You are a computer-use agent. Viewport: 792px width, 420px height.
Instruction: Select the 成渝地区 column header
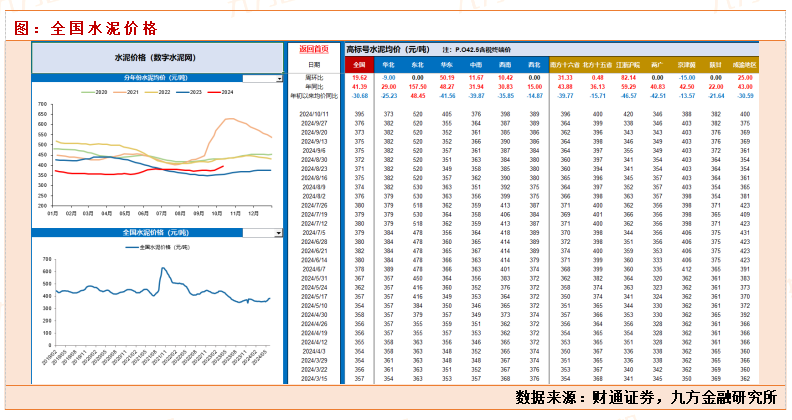pyautogui.click(x=745, y=65)
